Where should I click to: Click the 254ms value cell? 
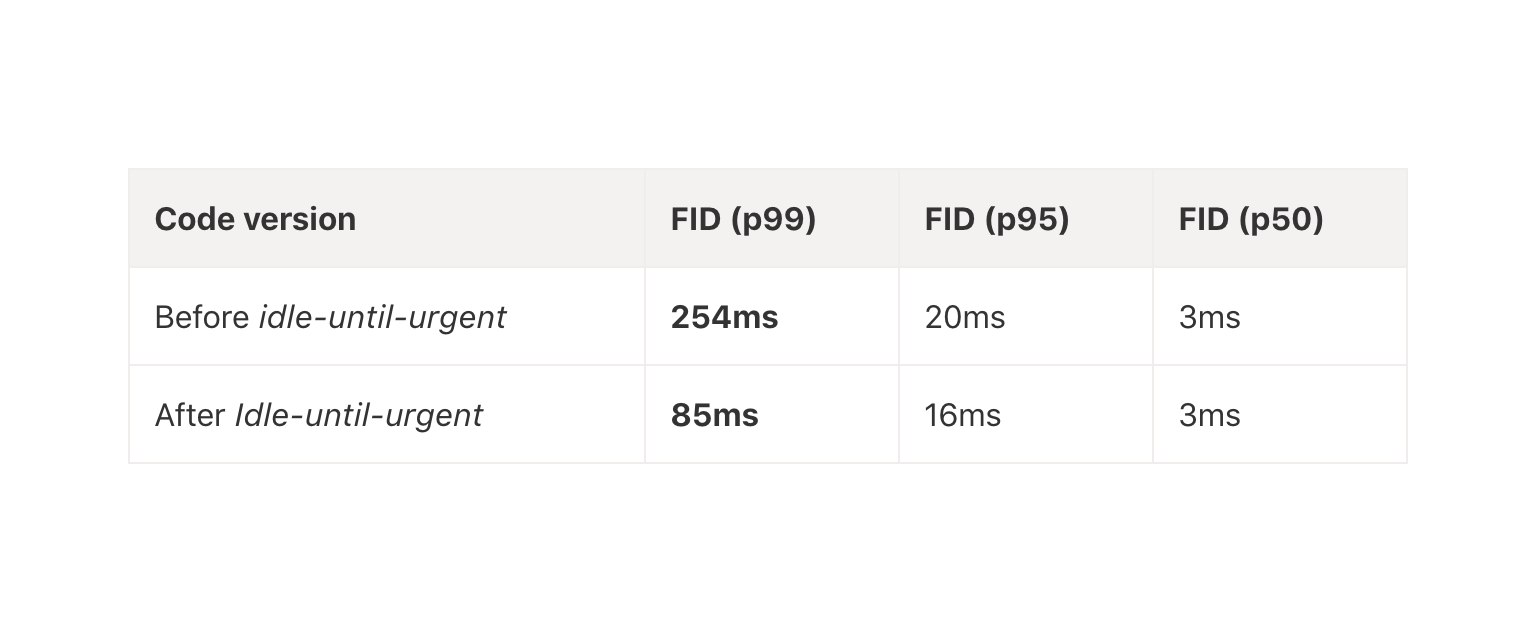click(724, 318)
